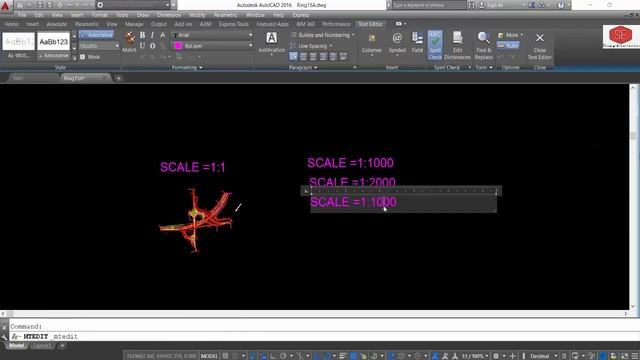Switch to the Text Editor ribbon tab
This screenshot has height=360, width=640.
tap(370, 24)
